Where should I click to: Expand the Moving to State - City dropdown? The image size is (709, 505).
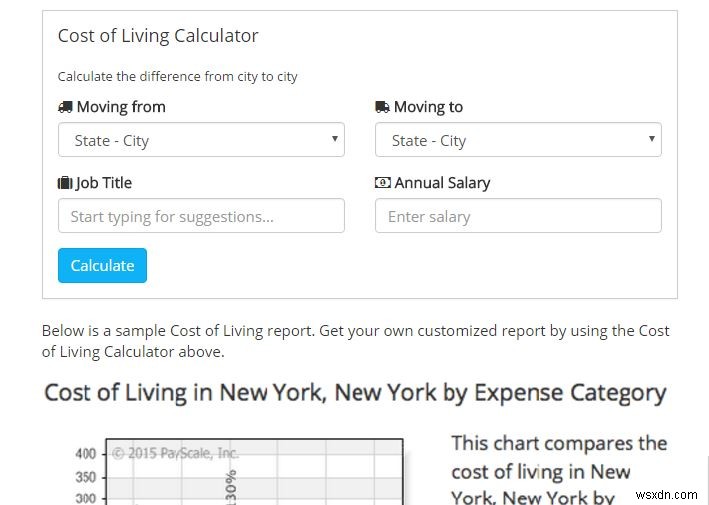pyautogui.click(x=518, y=140)
